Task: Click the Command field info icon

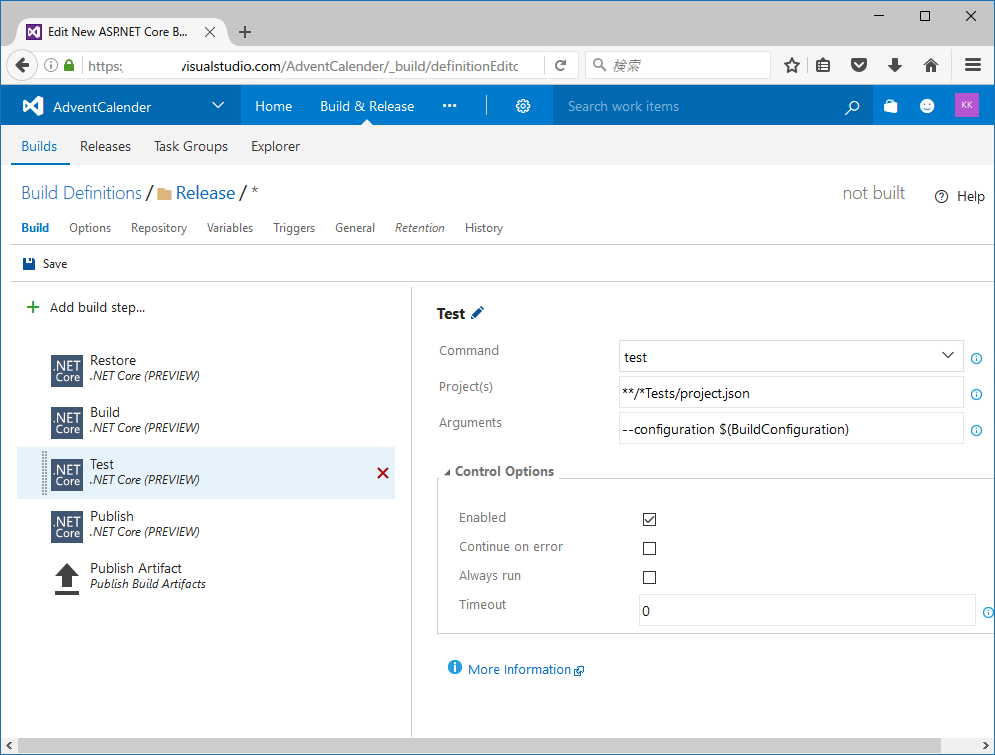Action: pyautogui.click(x=977, y=358)
